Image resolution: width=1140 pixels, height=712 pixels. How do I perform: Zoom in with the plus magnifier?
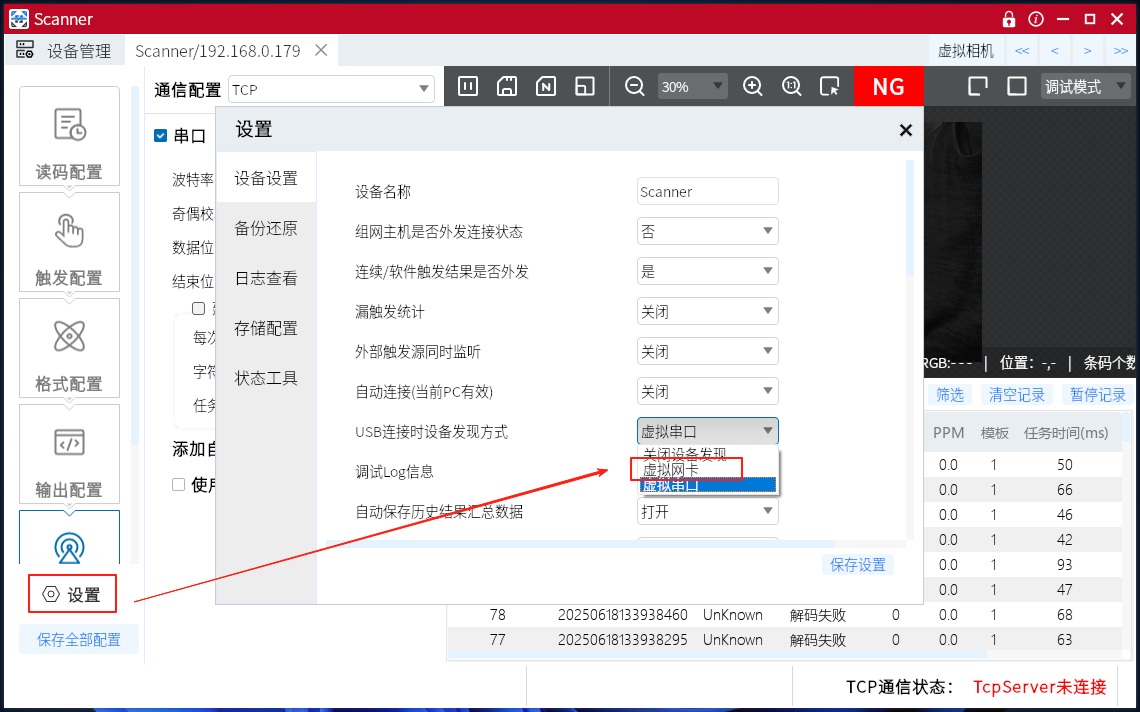point(752,87)
